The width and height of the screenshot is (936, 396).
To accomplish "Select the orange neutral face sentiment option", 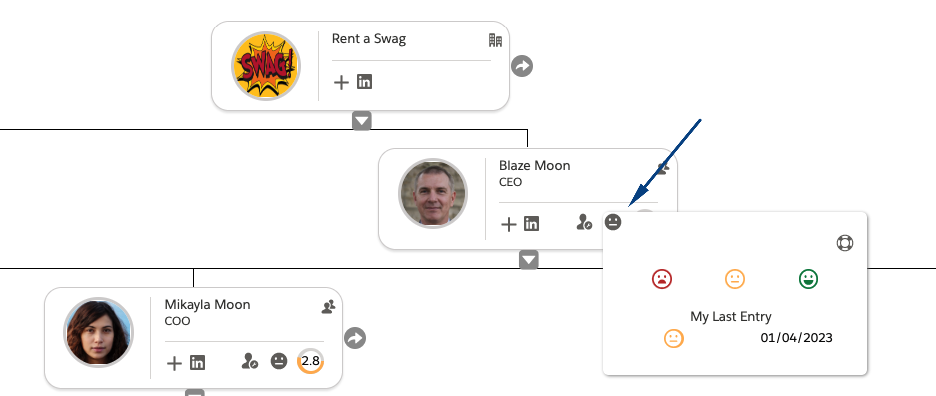I will pos(735,279).
